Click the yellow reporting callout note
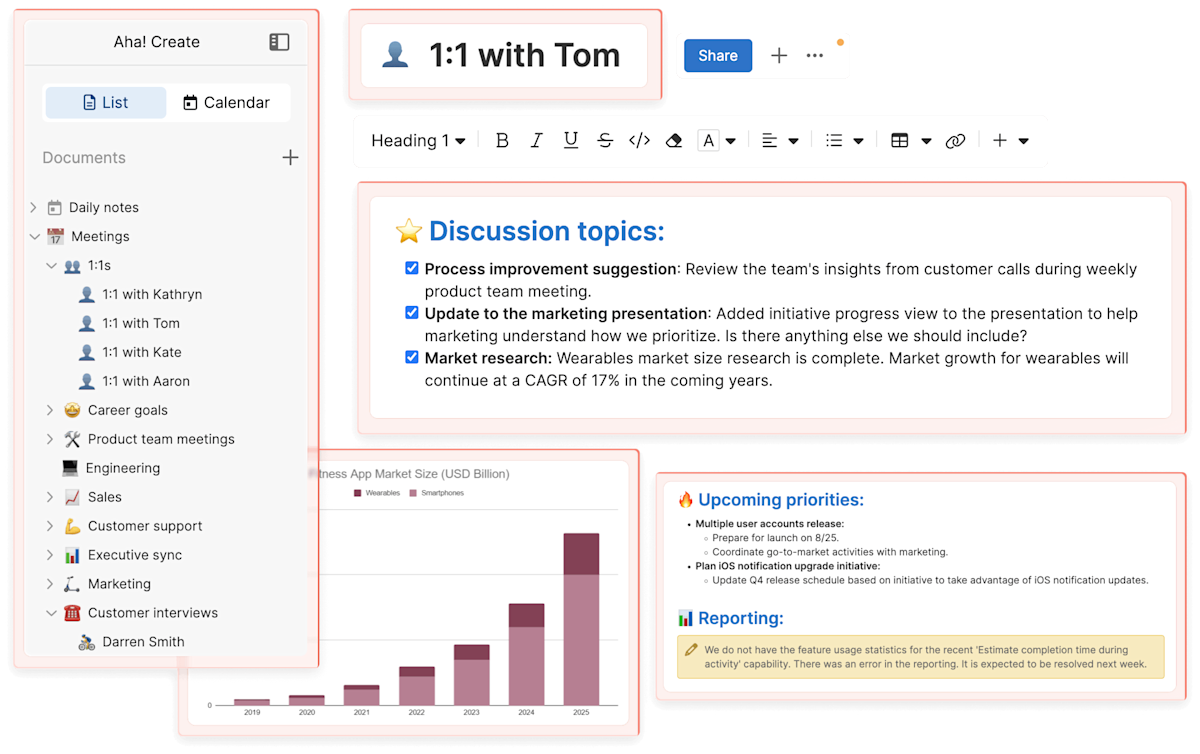This screenshot has height=754, width=1200. pyautogui.click(x=920, y=657)
